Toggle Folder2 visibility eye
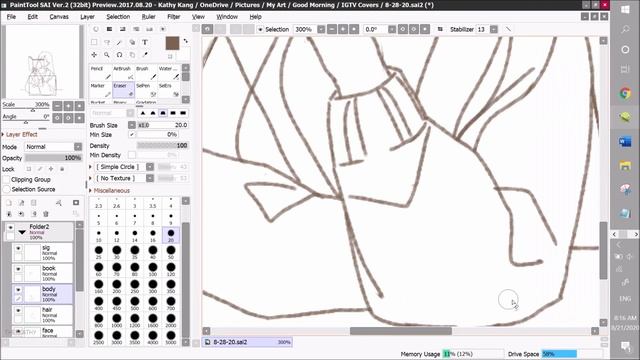This screenshot has width=640, height=360. (x=11, y=227)
